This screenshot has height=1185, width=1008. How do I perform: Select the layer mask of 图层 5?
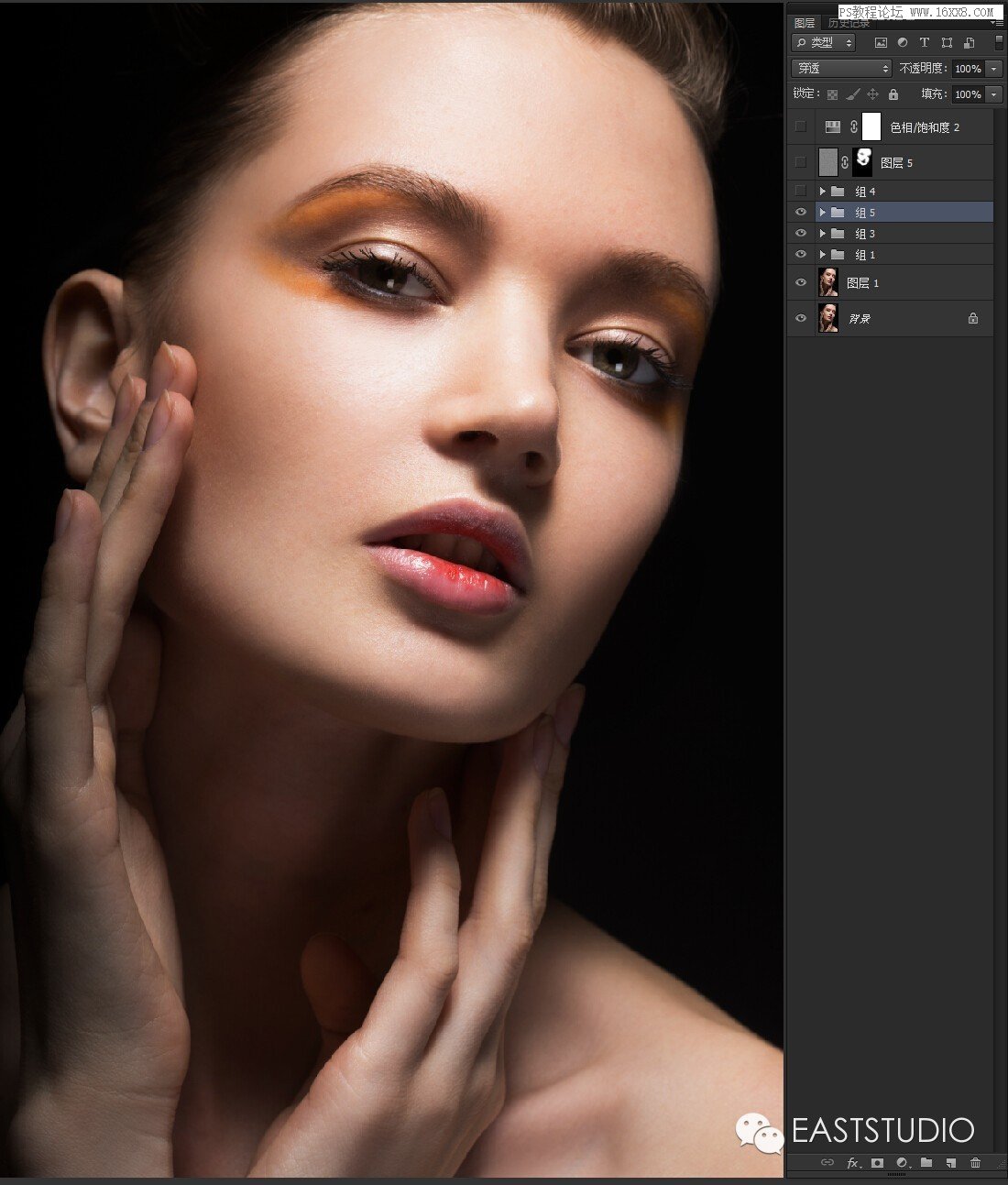point(862,162)
